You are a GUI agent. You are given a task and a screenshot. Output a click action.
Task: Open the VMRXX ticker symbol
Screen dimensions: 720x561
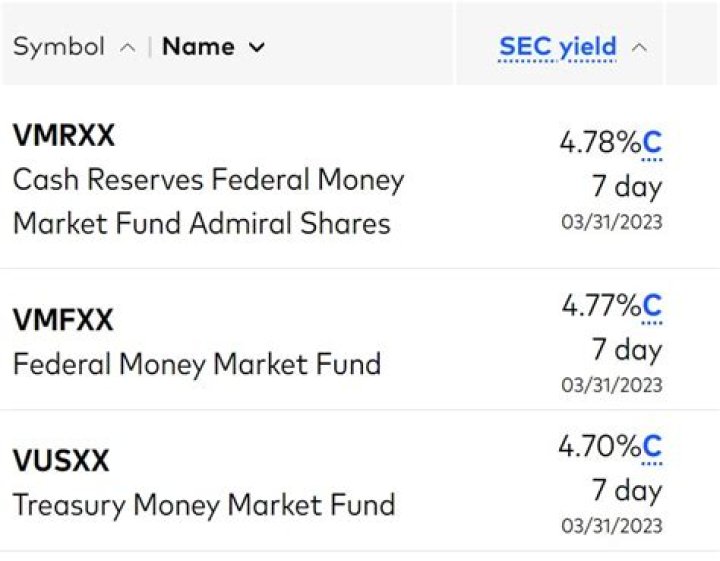click(64, 136)
